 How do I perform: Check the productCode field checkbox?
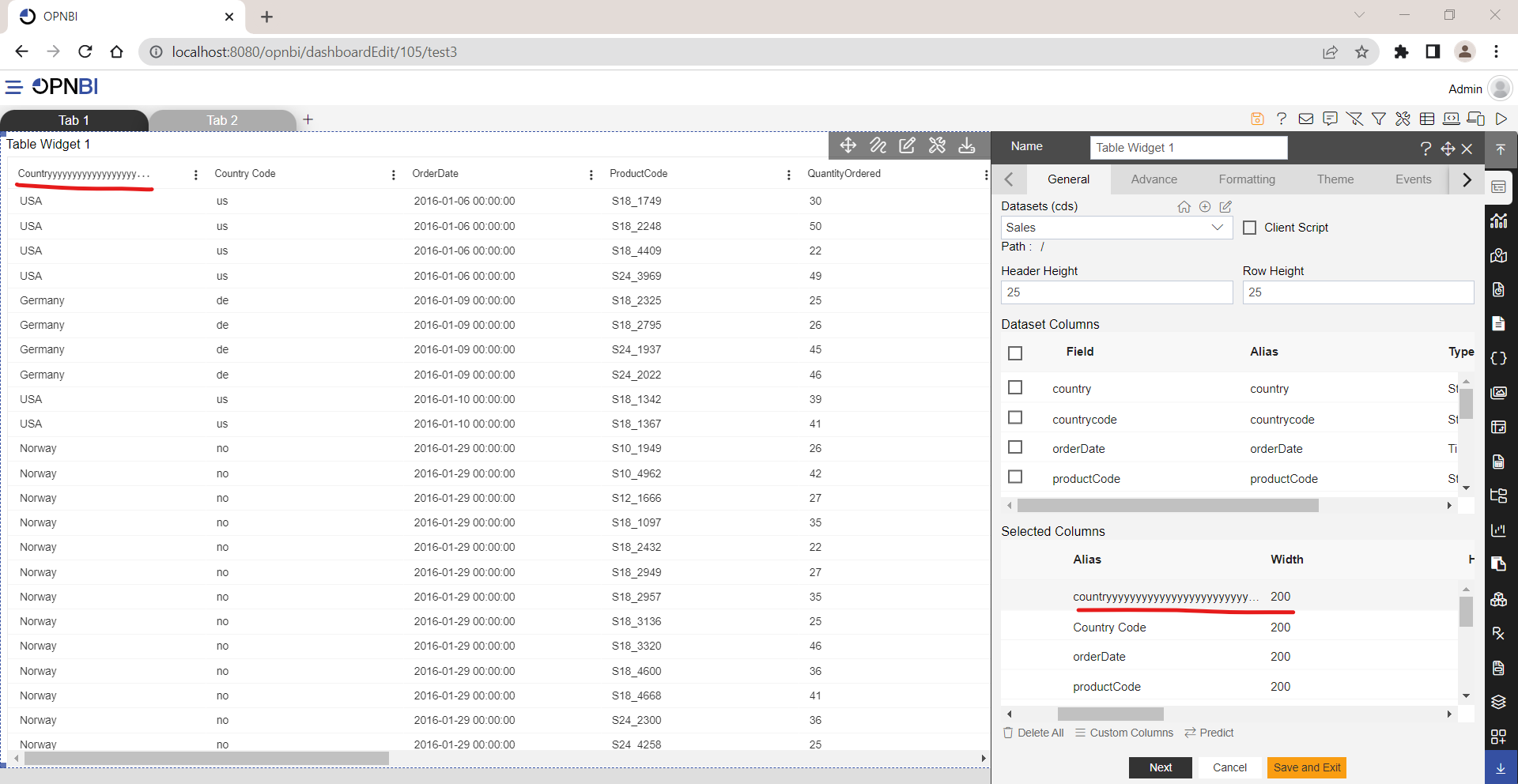[x=1016, y=477]
